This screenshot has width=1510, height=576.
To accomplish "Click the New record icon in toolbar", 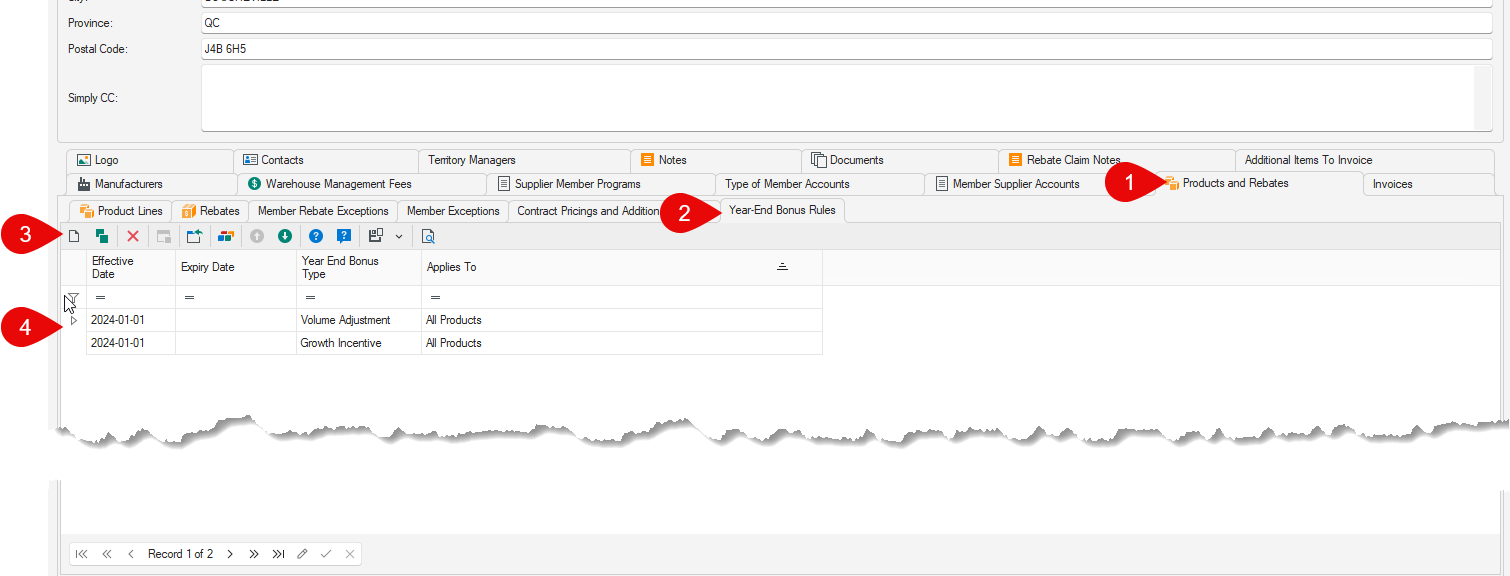I will [74, 236].
